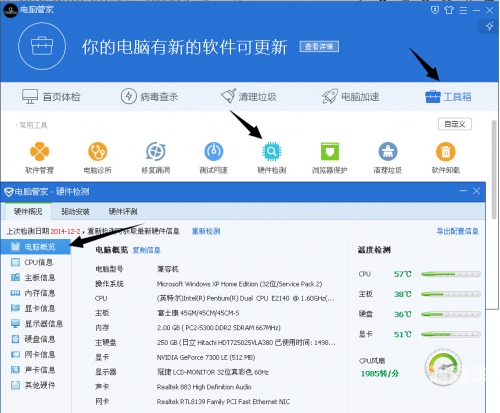This screenshot has width=500, height=413.
Task: Click the NVIDIA GeForce 7300 LE text
Action: tap(206, 357)
